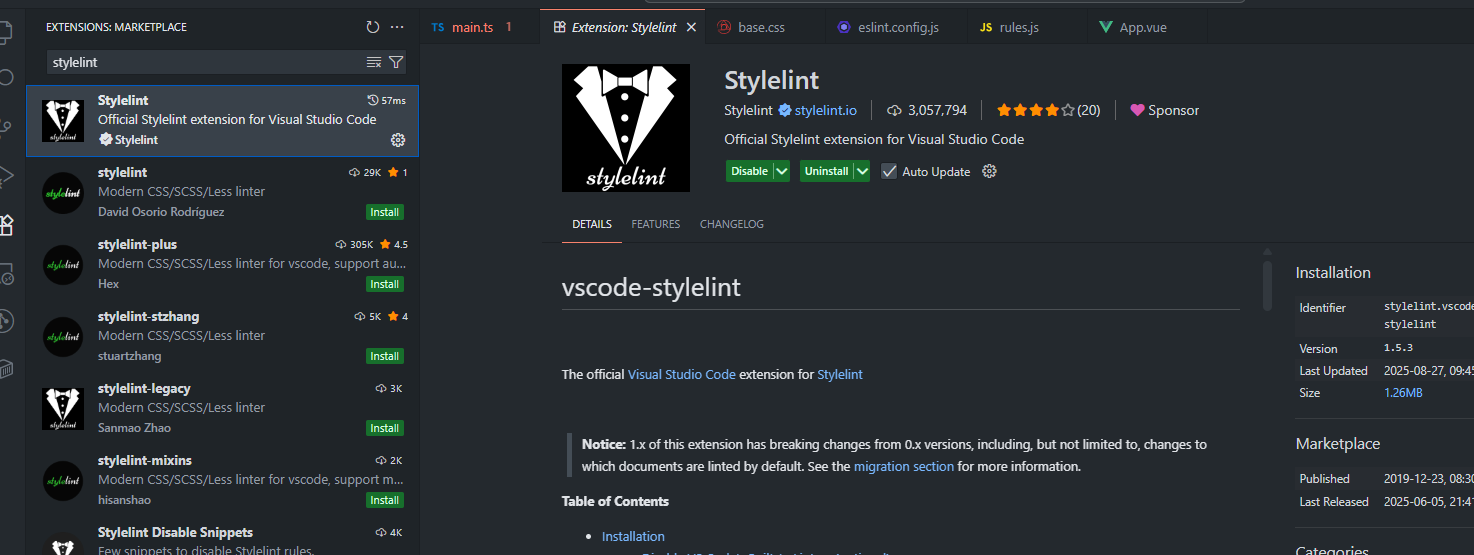The height and width of the screenshot is (555, 1474).
Task: Toggle the Auto Update checkbox
Action: (x=889, y=171)
